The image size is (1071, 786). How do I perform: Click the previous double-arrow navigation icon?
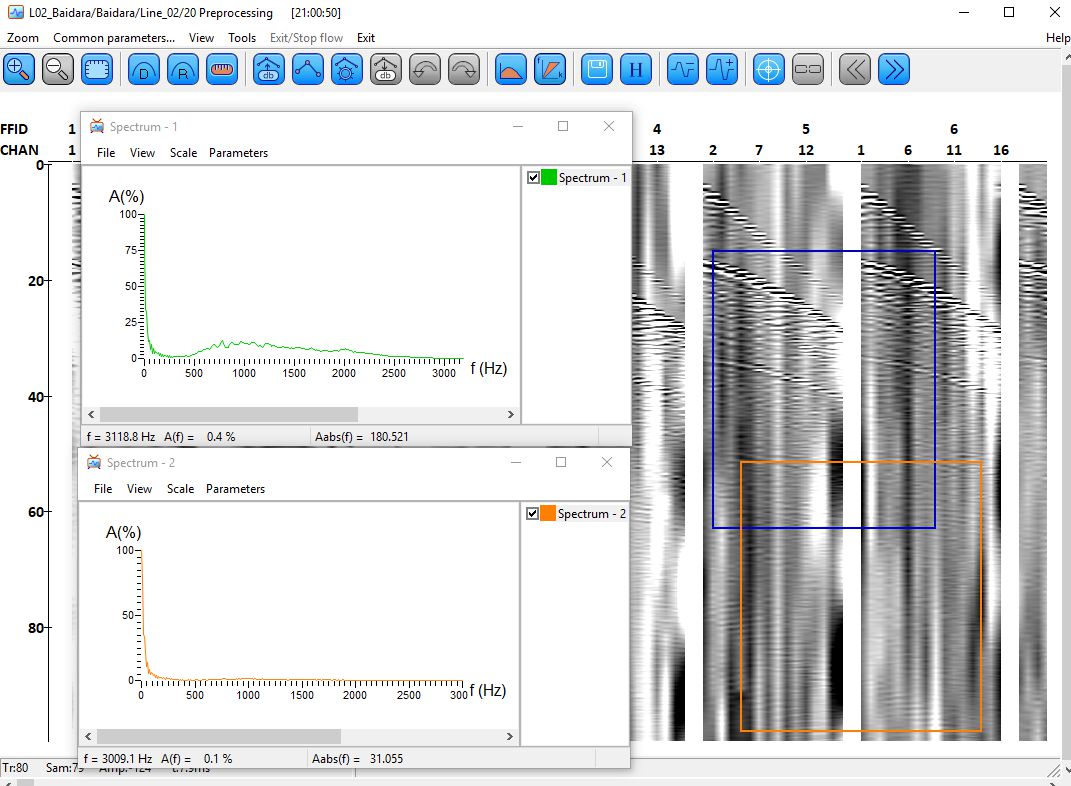pos(854,69)
